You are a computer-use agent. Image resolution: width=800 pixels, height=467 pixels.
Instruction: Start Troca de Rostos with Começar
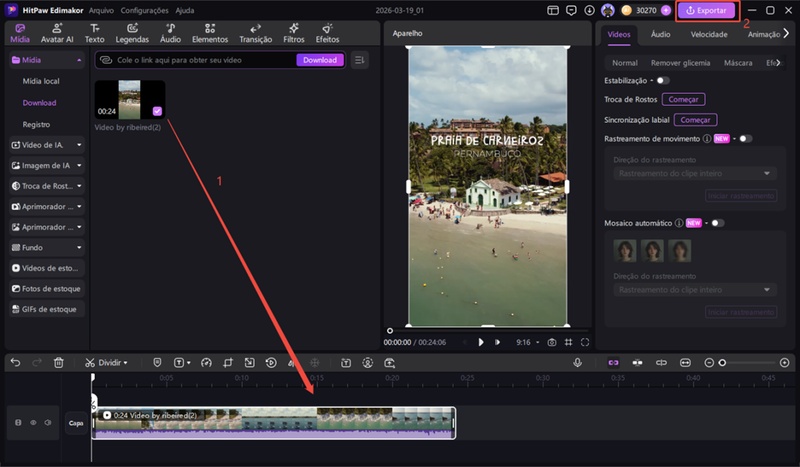coord(683,99)
